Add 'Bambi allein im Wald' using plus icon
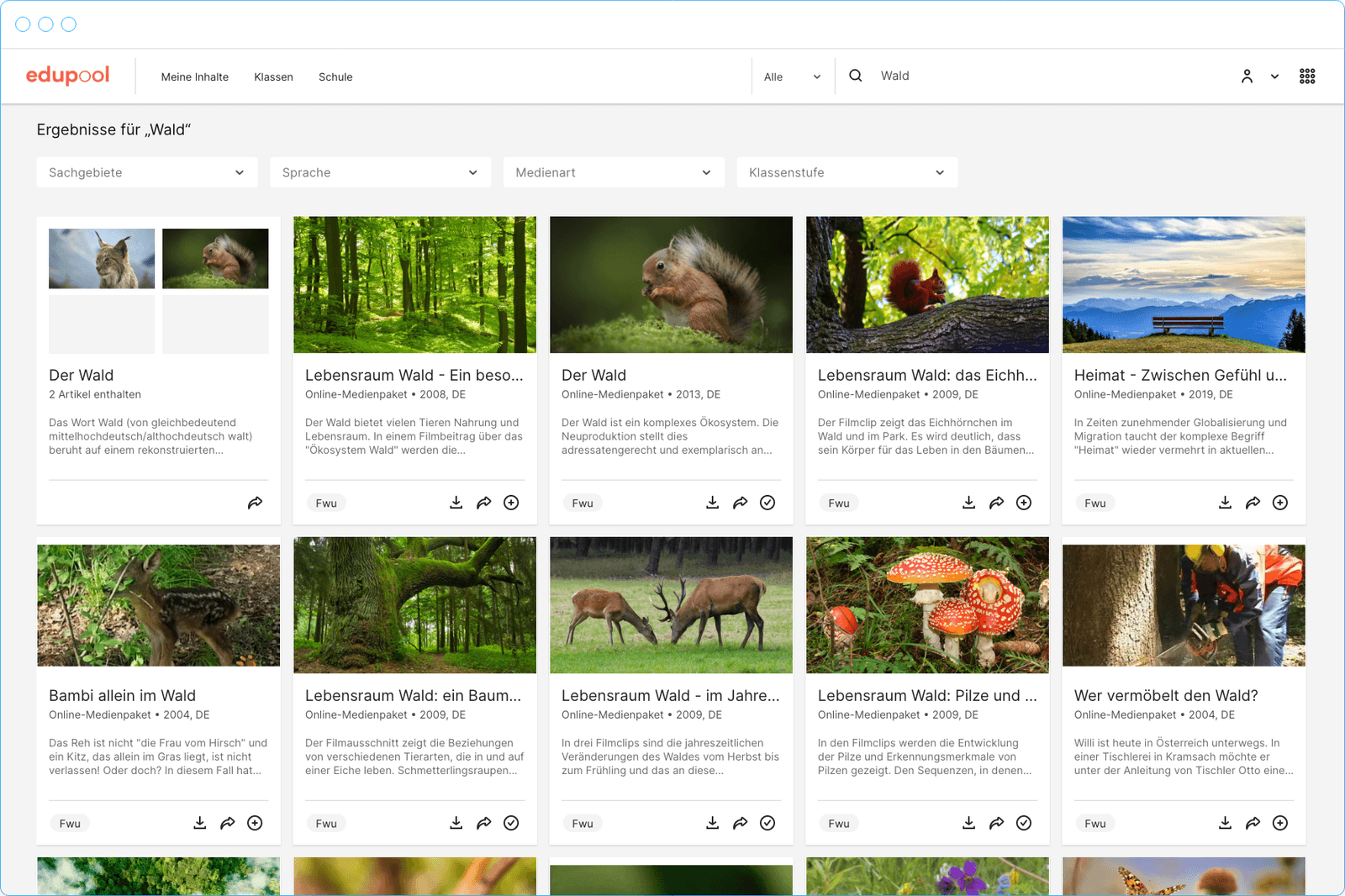Image resolution: width=1345 pixels, height=896 pixels. 255,823
